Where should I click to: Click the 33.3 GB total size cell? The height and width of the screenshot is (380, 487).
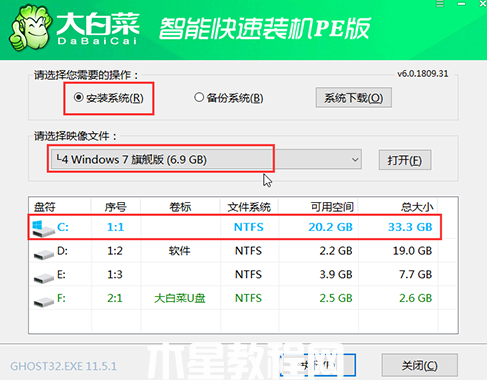pyautogui.click(x=410, y=227)
